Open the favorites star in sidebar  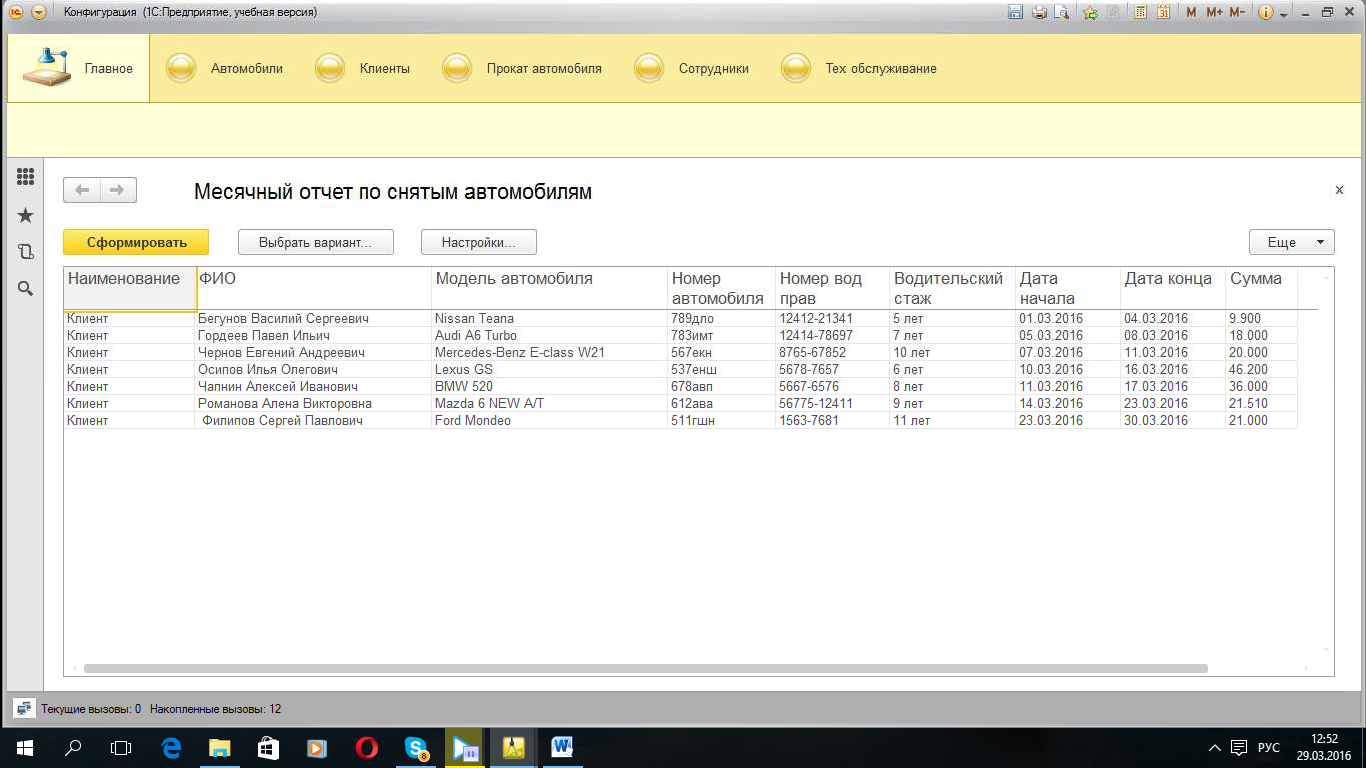(x=26, y=215)
